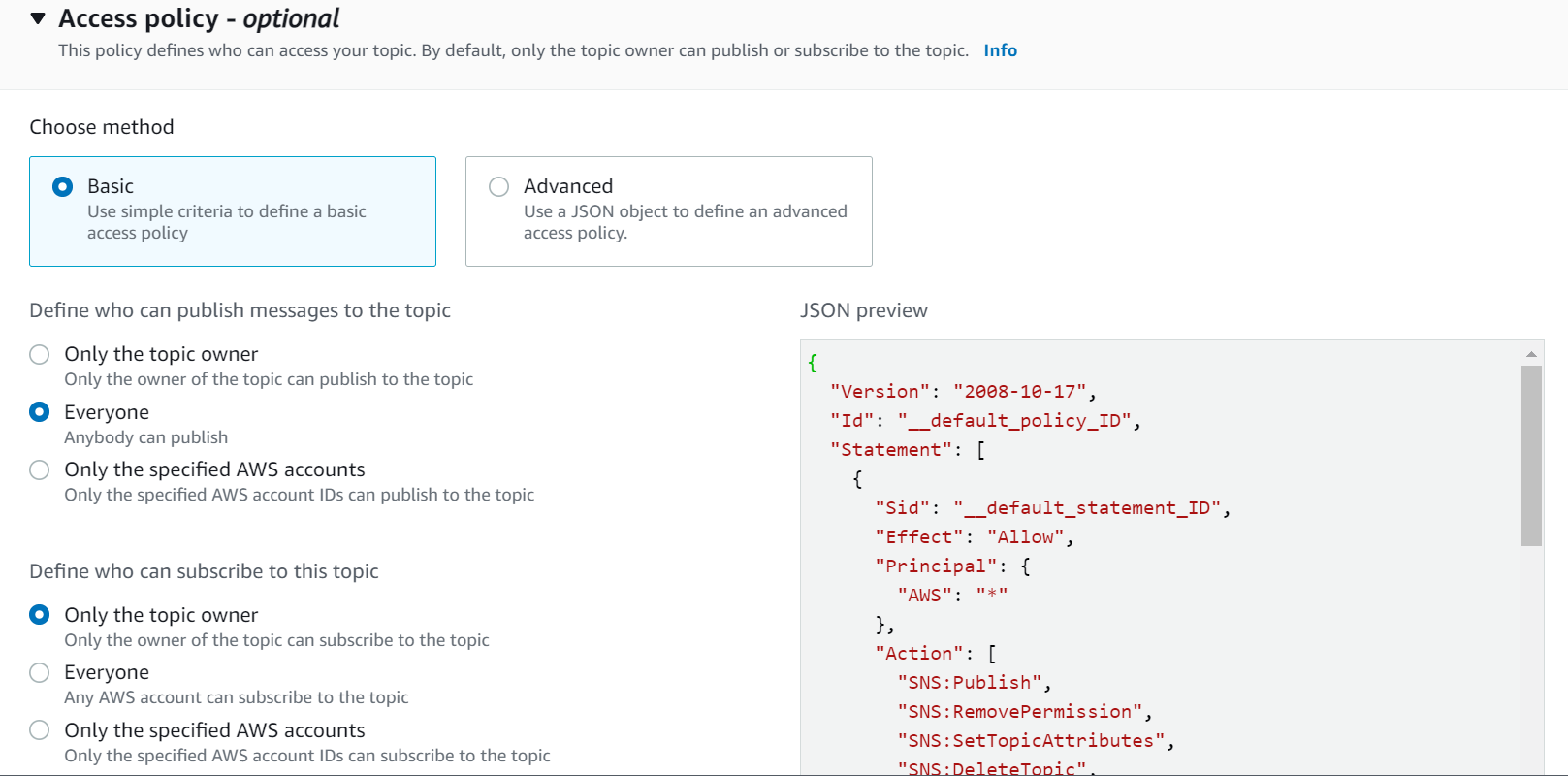Click the 'Anybody can publish' description
This screenshot has height=776, width=1568.
pyautogui.click(x=146, y=437)
